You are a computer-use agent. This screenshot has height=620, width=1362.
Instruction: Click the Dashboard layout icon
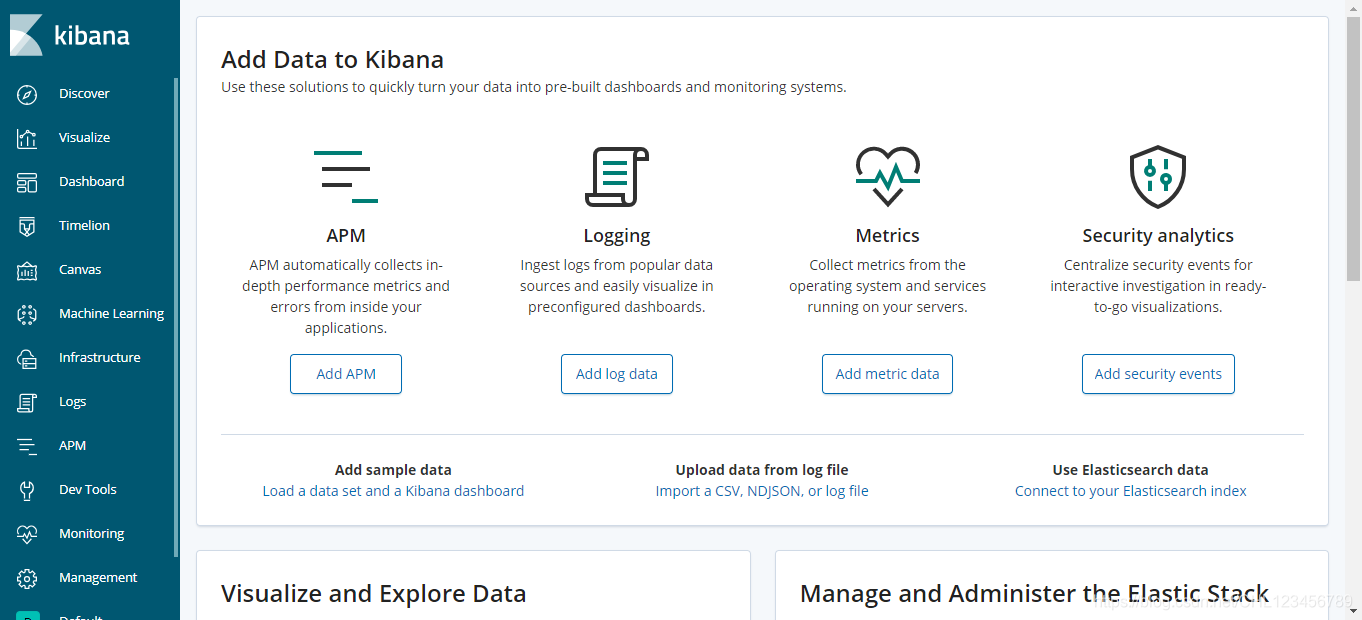tap(27, 182)
